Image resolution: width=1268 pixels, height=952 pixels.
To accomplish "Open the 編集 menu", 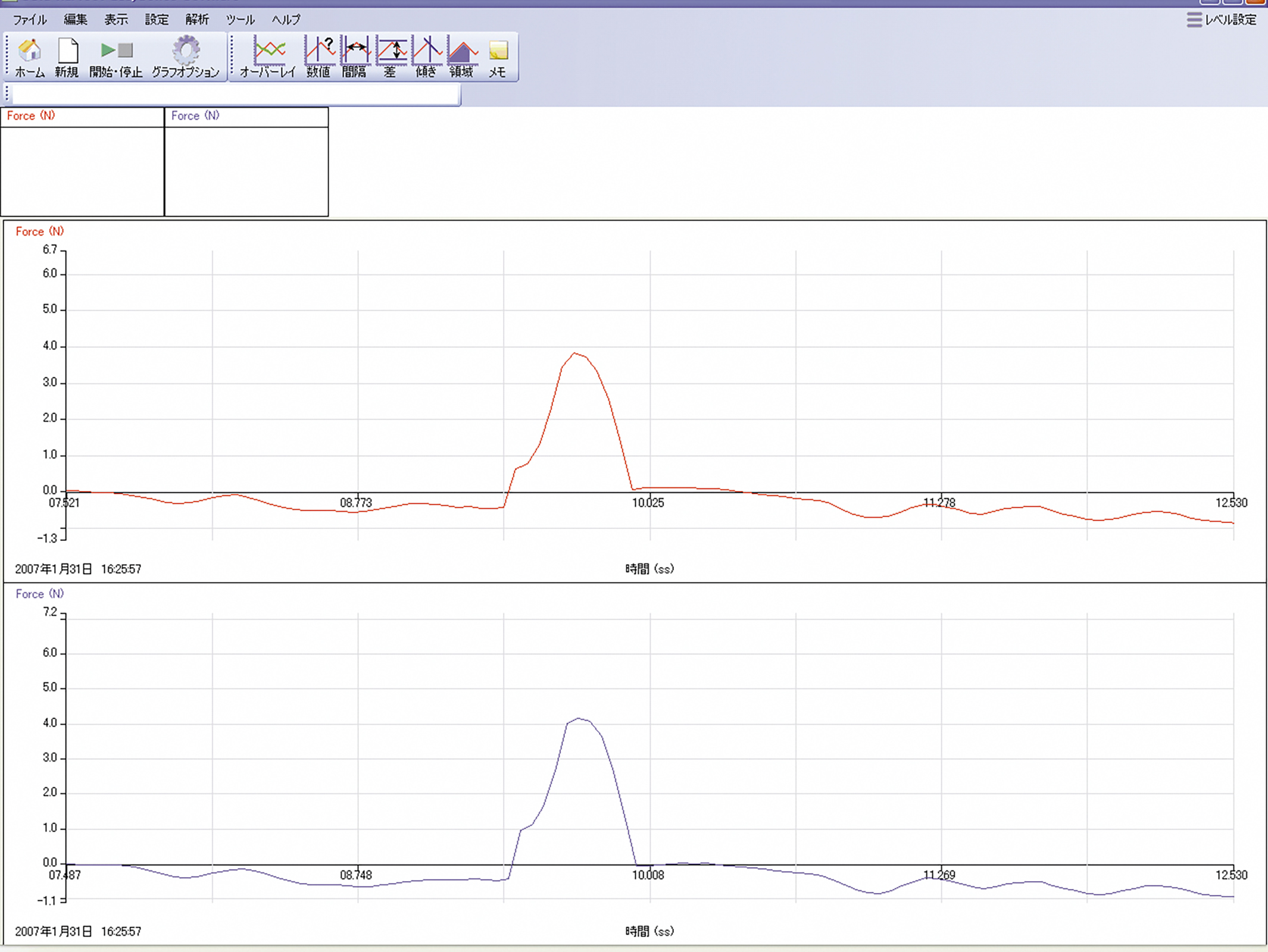I will click(75, 20).
